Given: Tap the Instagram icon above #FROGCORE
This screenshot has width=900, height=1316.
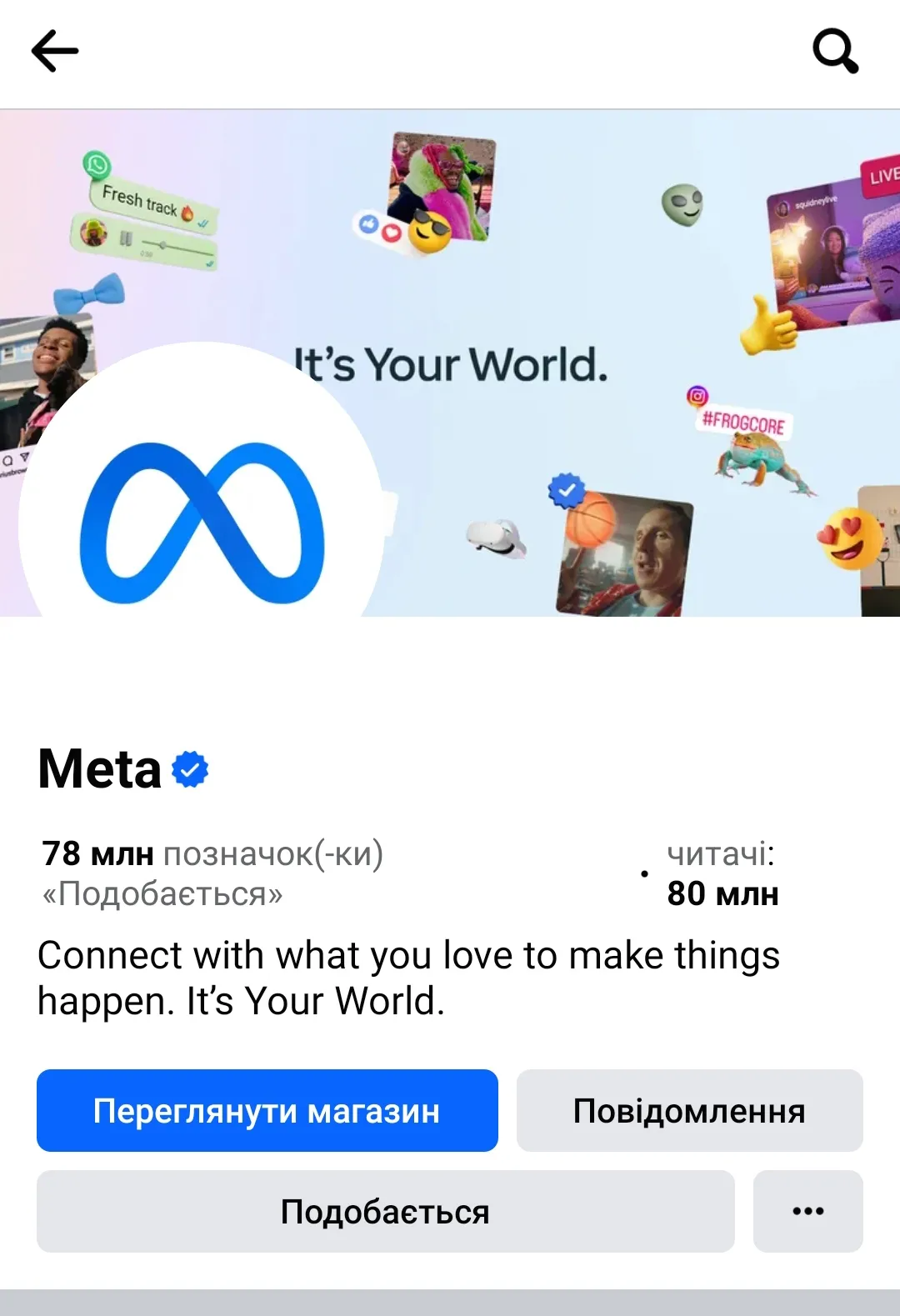Looking at the screenshot, I should coord(697,396).
